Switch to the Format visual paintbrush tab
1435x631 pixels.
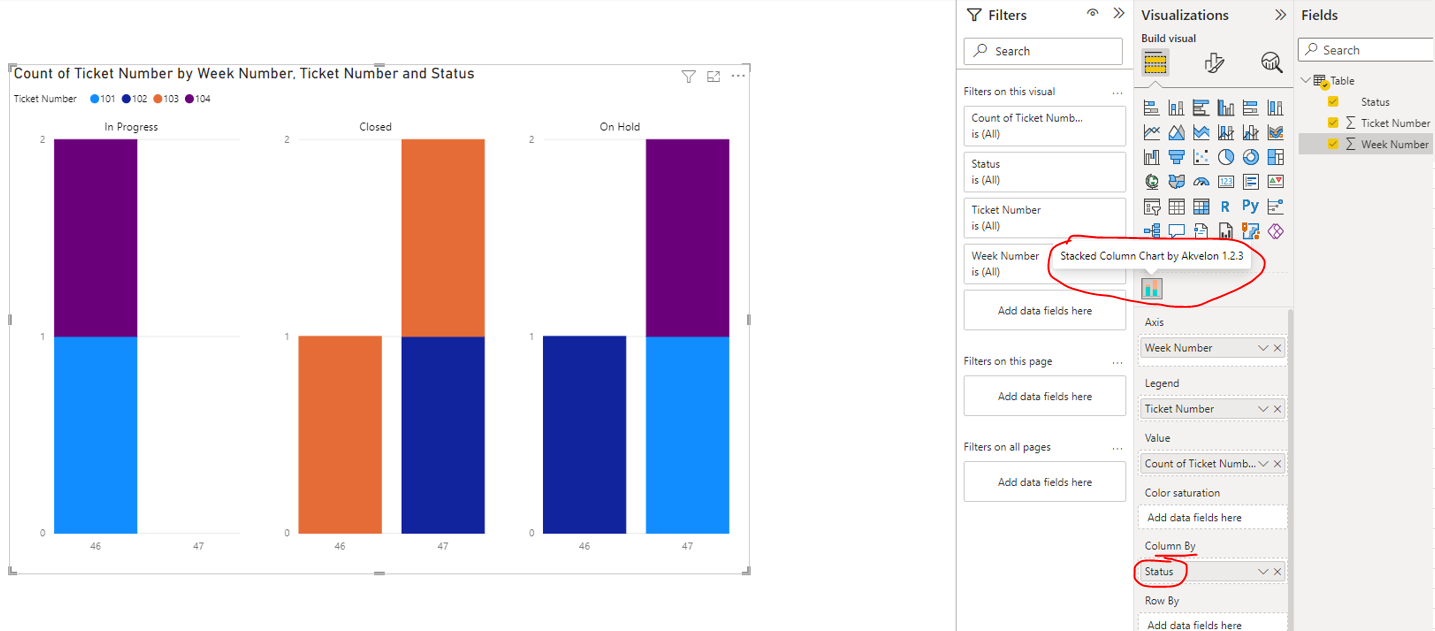click(x=1214, y=63)
